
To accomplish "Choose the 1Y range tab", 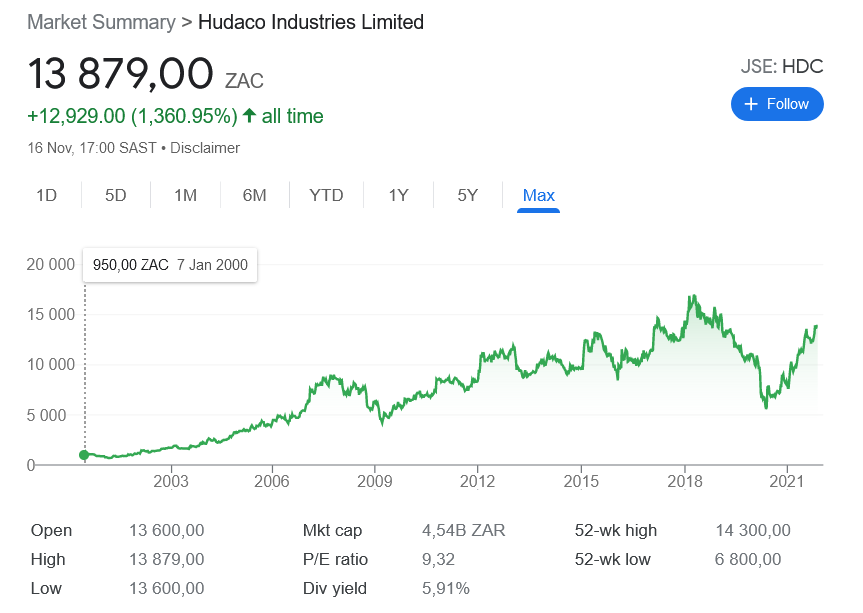I will pyautogui.click(x=398, y=195).
